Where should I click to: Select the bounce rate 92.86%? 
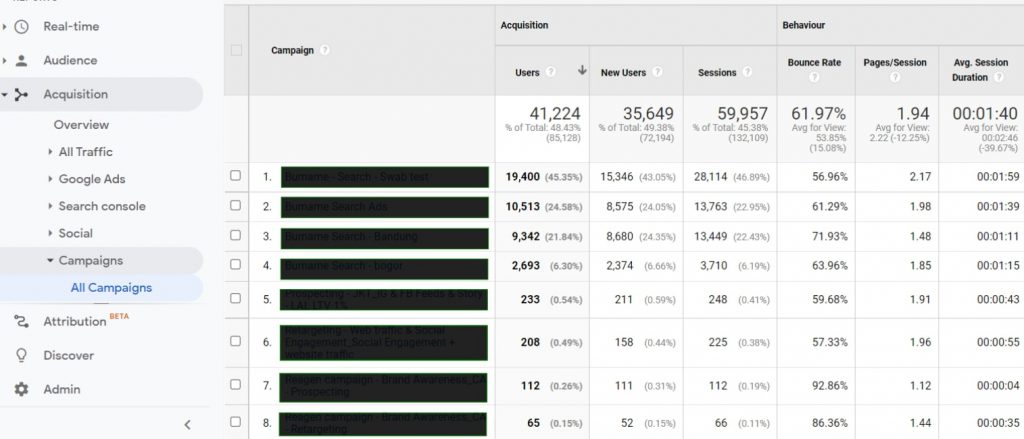pos(829,386)
